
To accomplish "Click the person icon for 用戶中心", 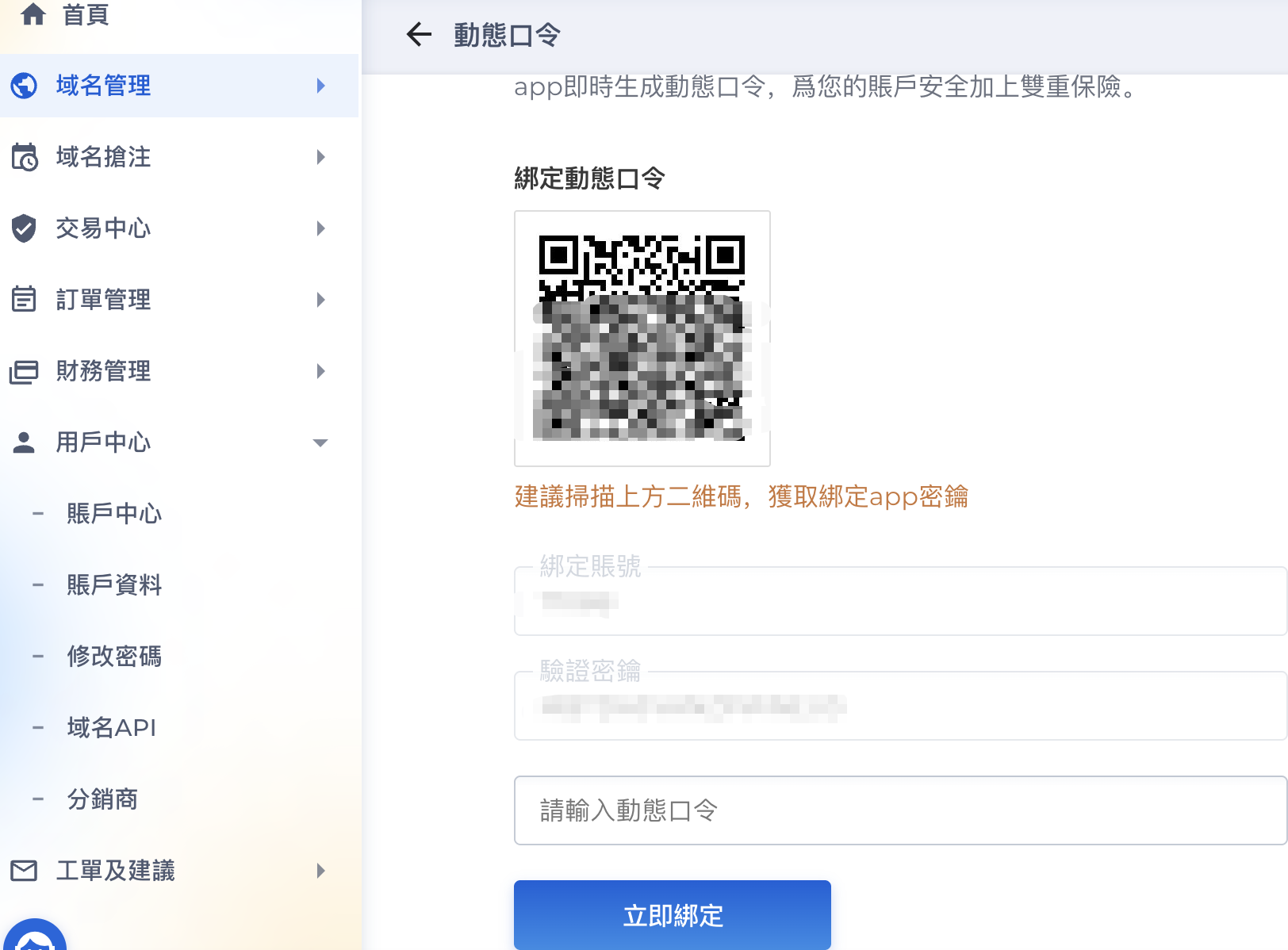I will click(24, 442).
